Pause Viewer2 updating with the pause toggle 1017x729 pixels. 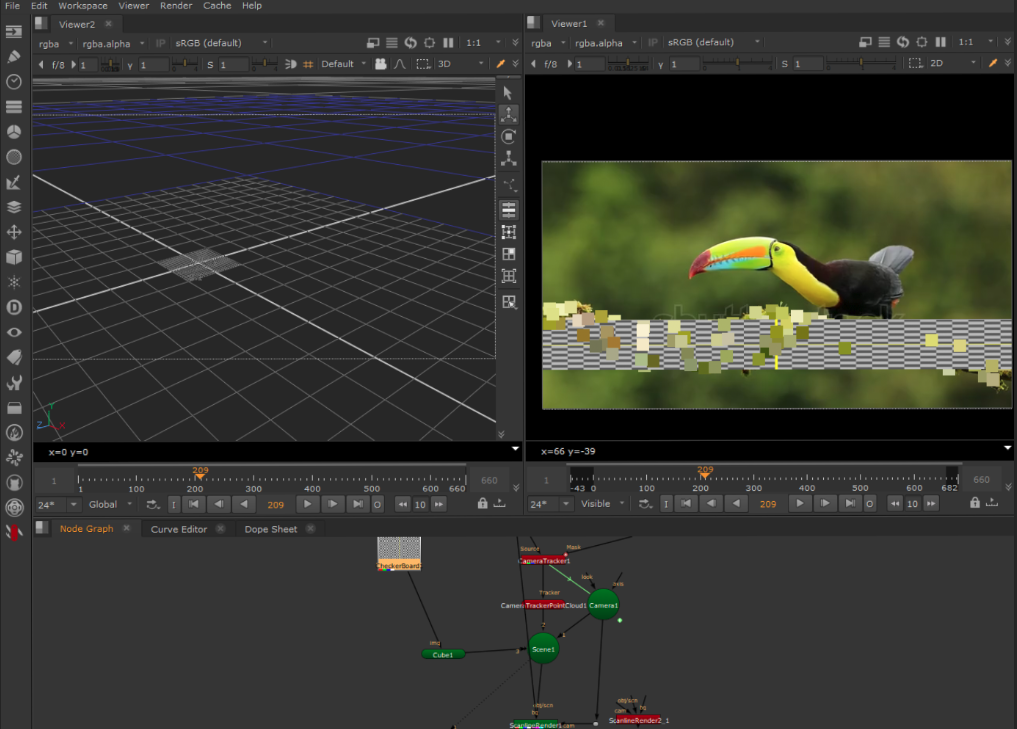tap(448, 43)
